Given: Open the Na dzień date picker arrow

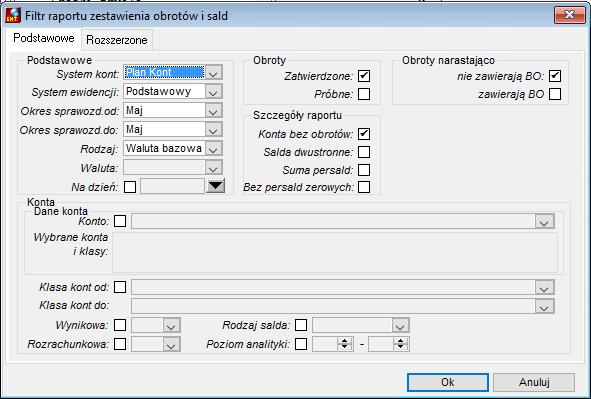Looking at the screenshot, I should 216,186.
